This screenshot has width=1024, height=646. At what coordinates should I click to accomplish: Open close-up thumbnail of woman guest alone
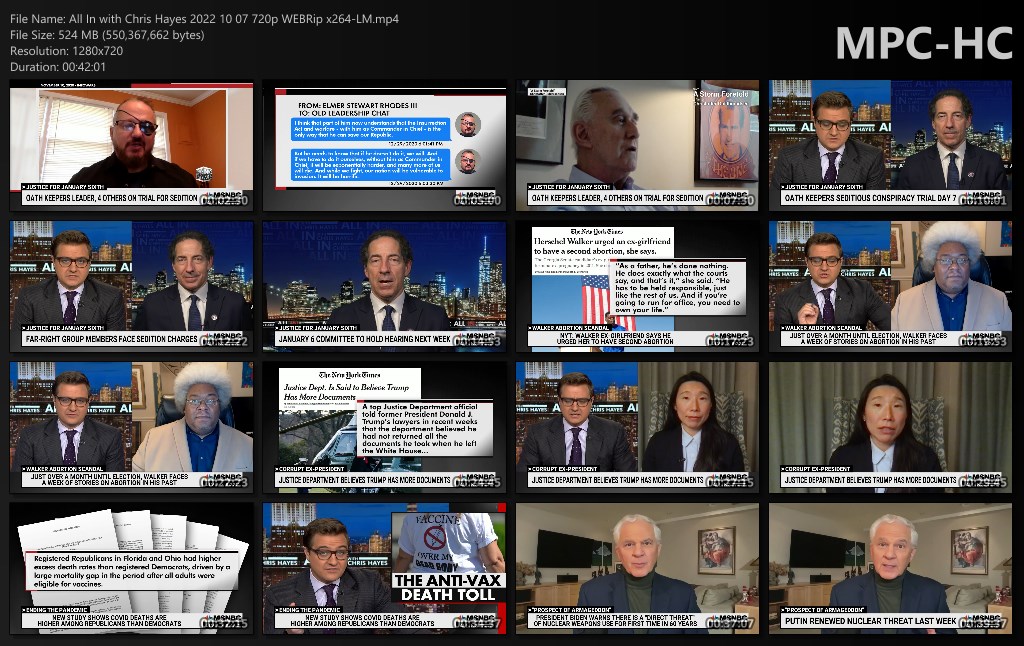click(x=890, y=427)
